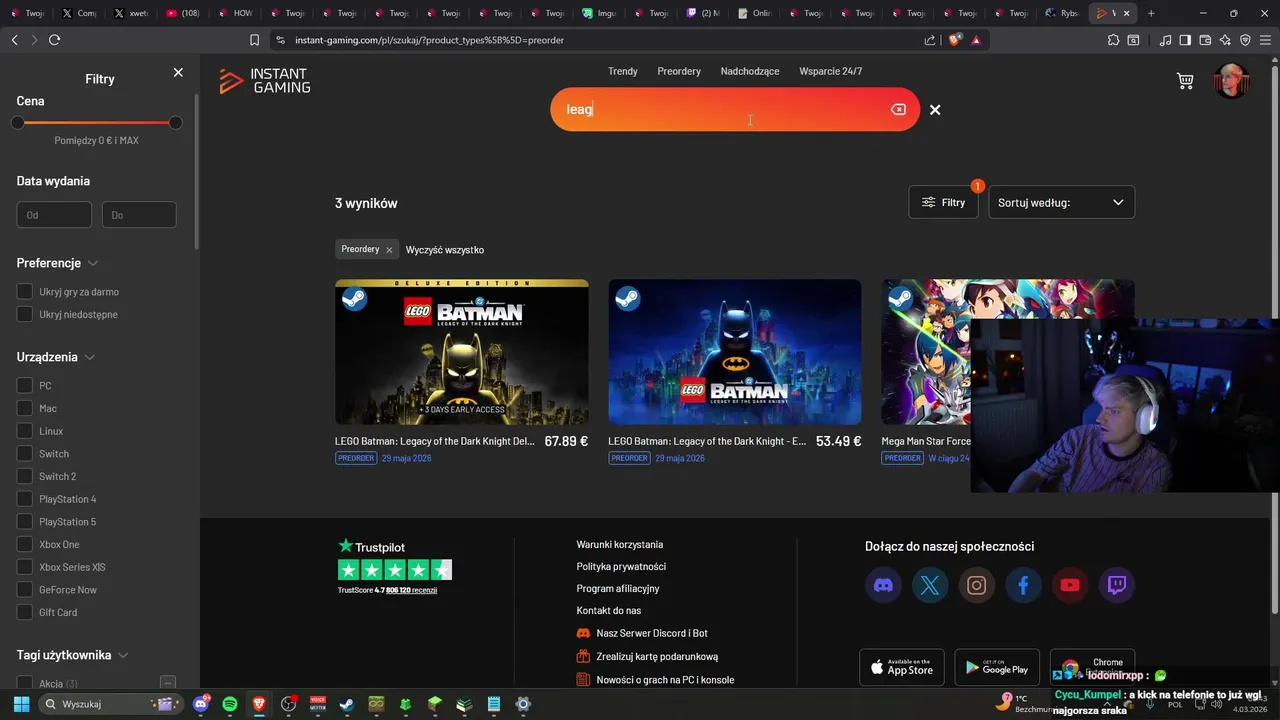Collapse the Tagi użytkownika section
Image resolution: width=1280 pixels, height=720 pixels.
[x=123, y=655]
